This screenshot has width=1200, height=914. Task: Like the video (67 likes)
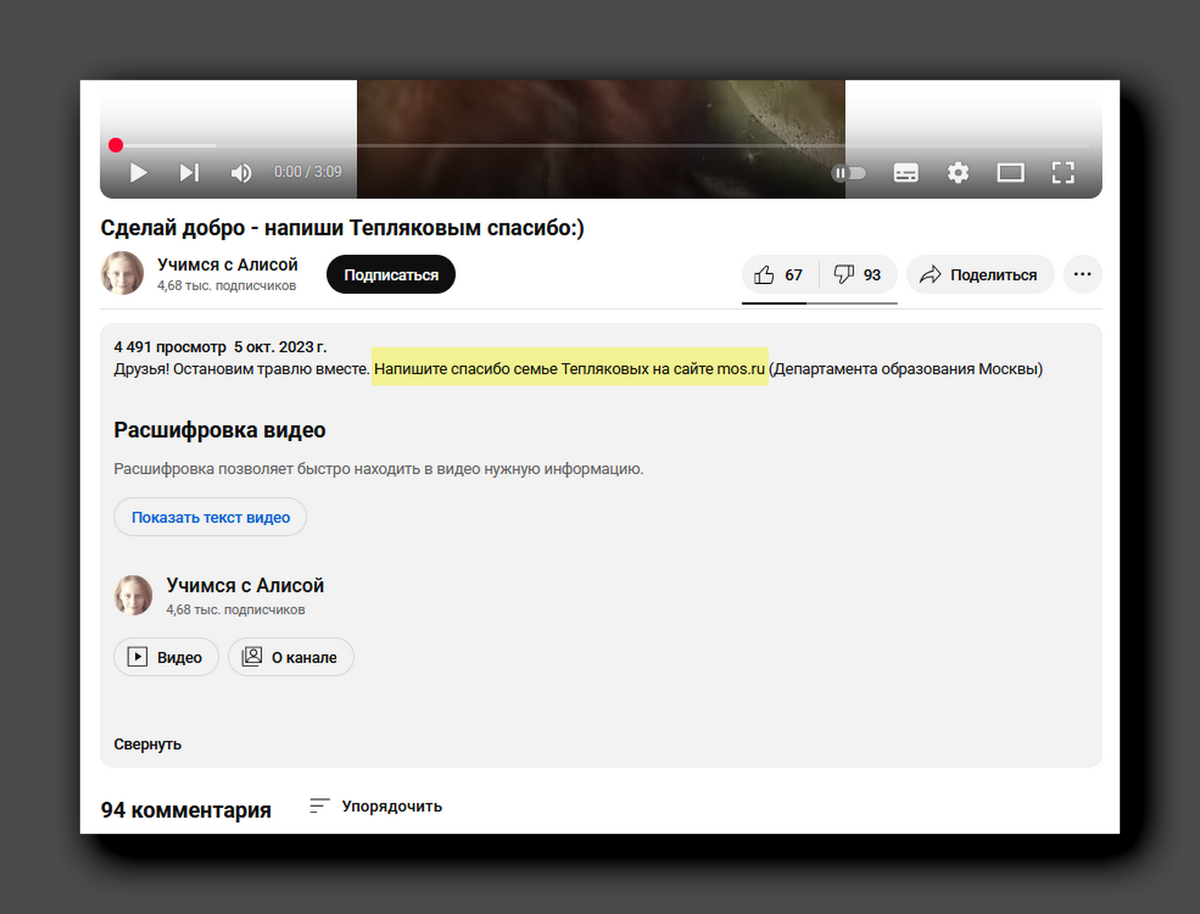coord(779,274)
